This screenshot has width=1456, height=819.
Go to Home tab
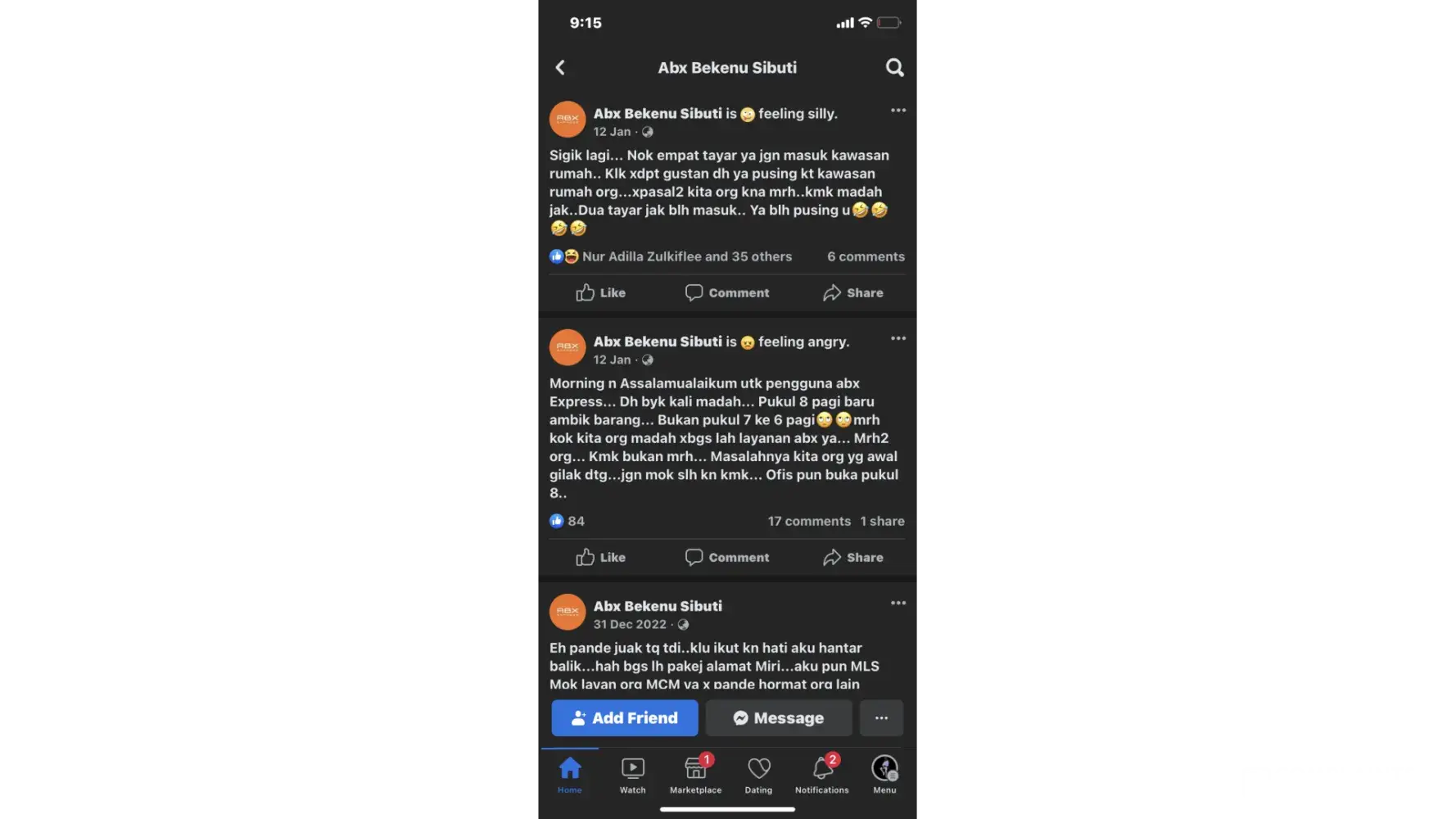[x=570, y=775]
